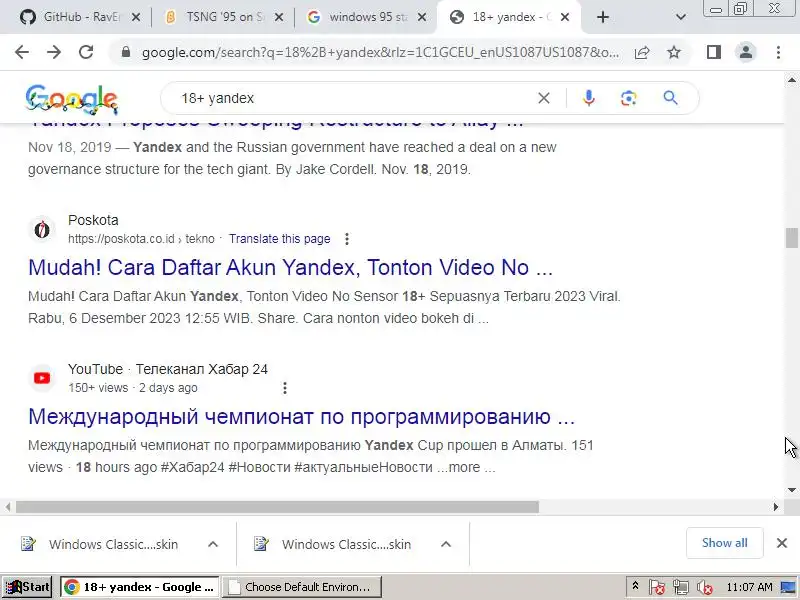Viewport: 800px width, 600px height.
Task: Go forward to next page
Action: click(x=54, y=52)
